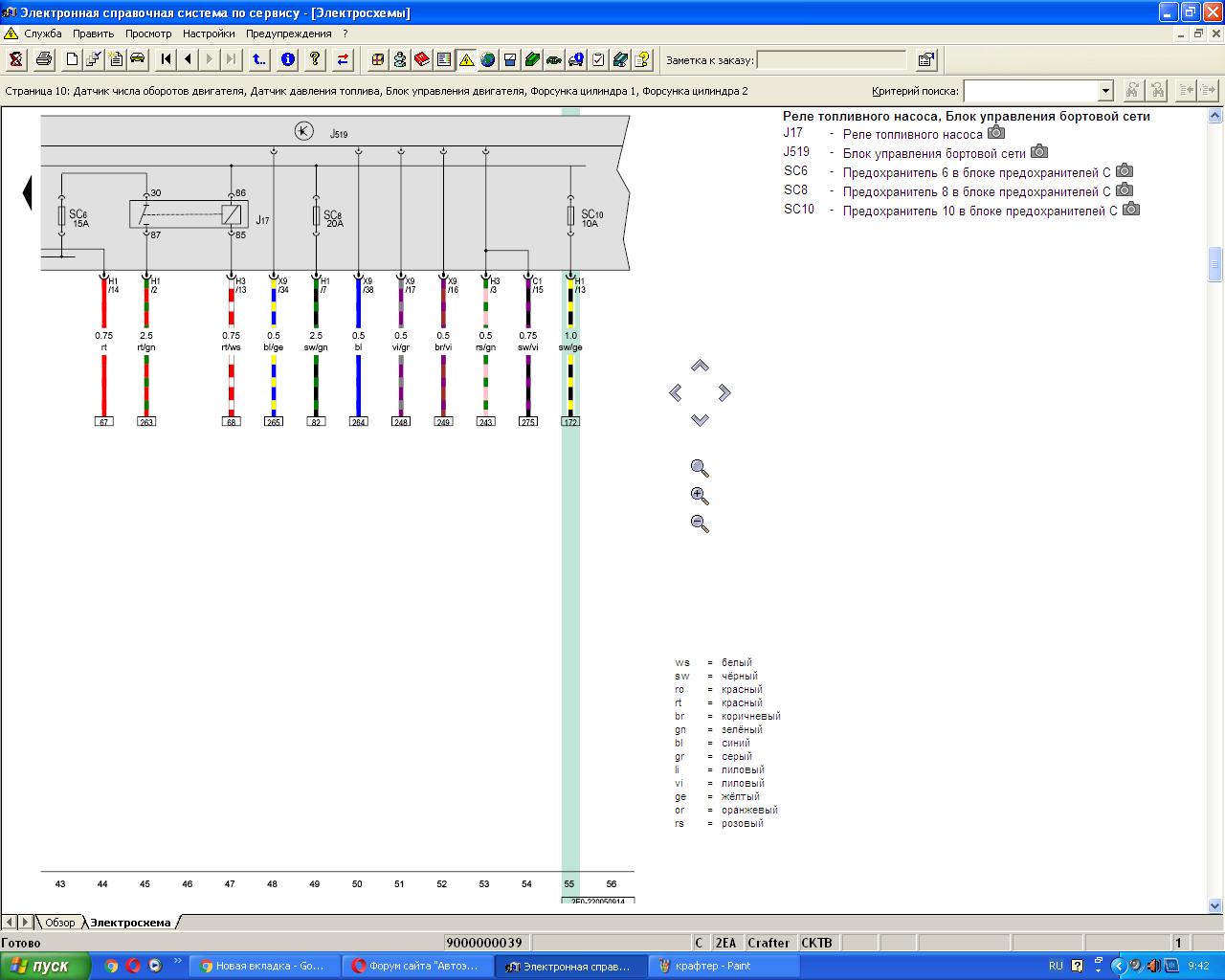The width and height of the screenshot is (1225, 980).
Task: Click the red book toolbar icon
Action: click(x=422, y=59)
